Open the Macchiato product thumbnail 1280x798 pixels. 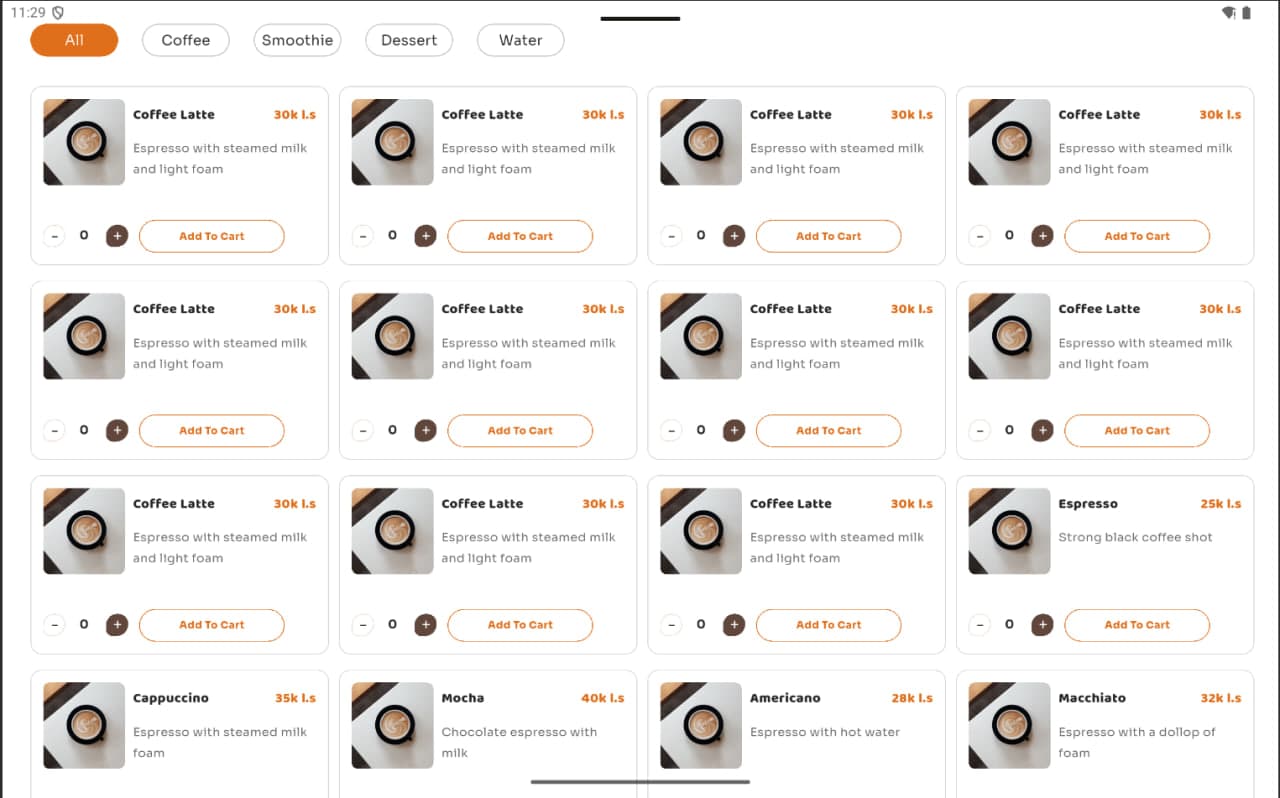click(1008, 725)
